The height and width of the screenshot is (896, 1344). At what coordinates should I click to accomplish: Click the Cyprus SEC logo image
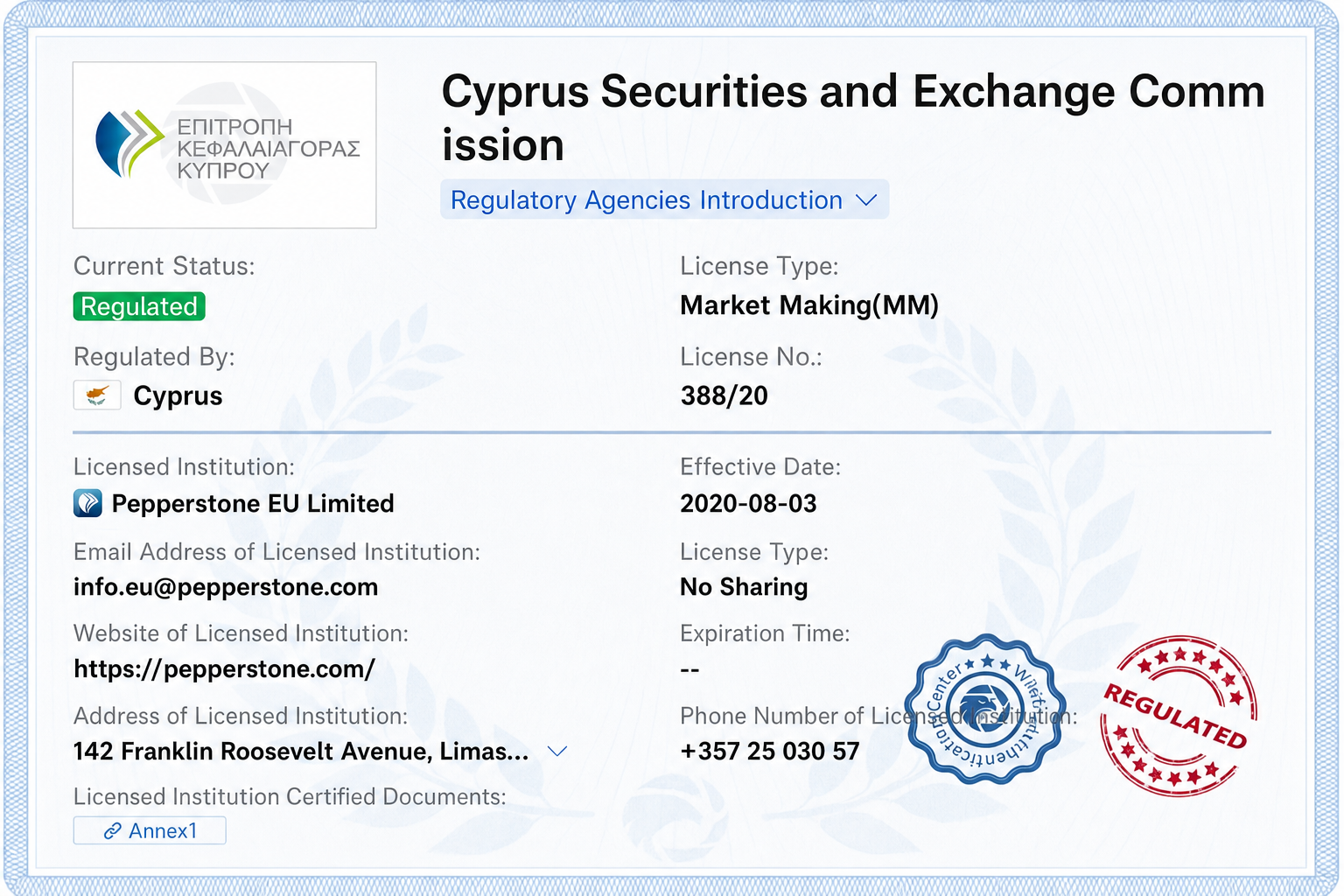225,145
